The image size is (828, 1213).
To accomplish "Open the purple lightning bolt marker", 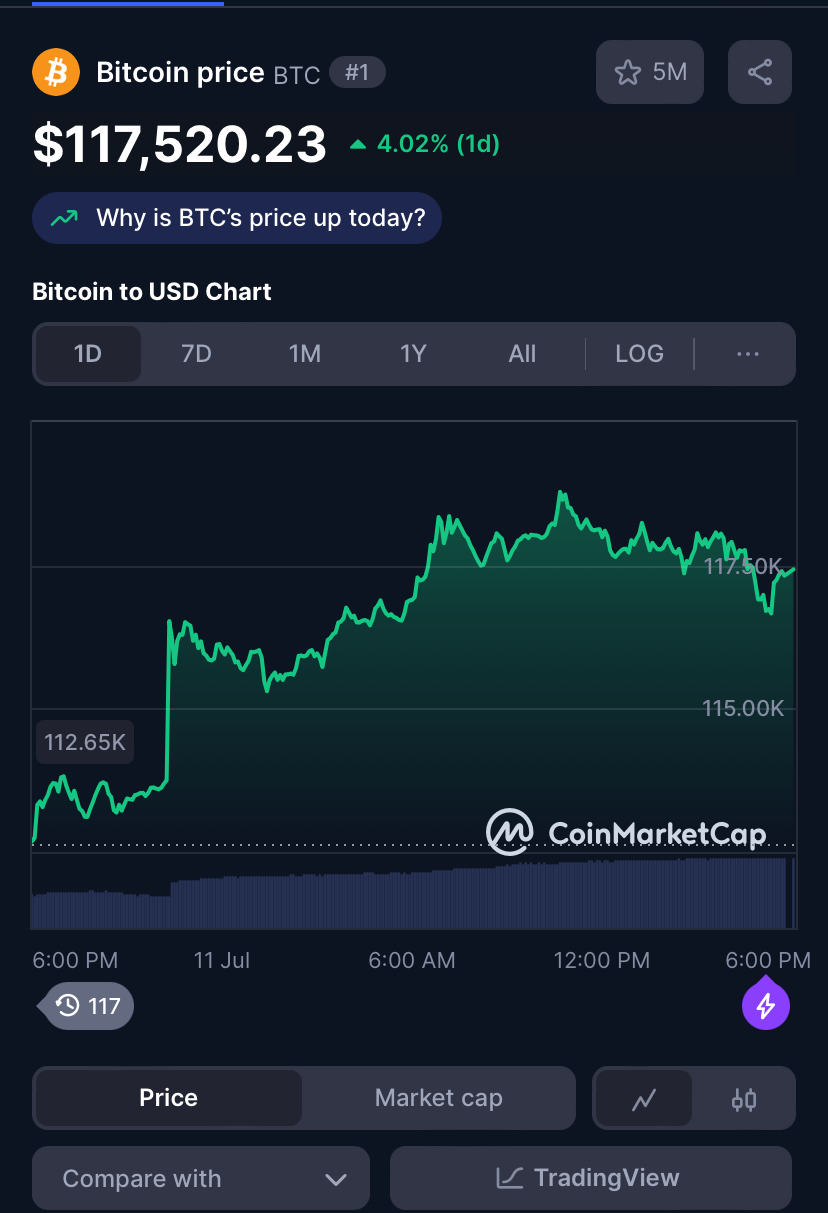I will coord(766,1004).
